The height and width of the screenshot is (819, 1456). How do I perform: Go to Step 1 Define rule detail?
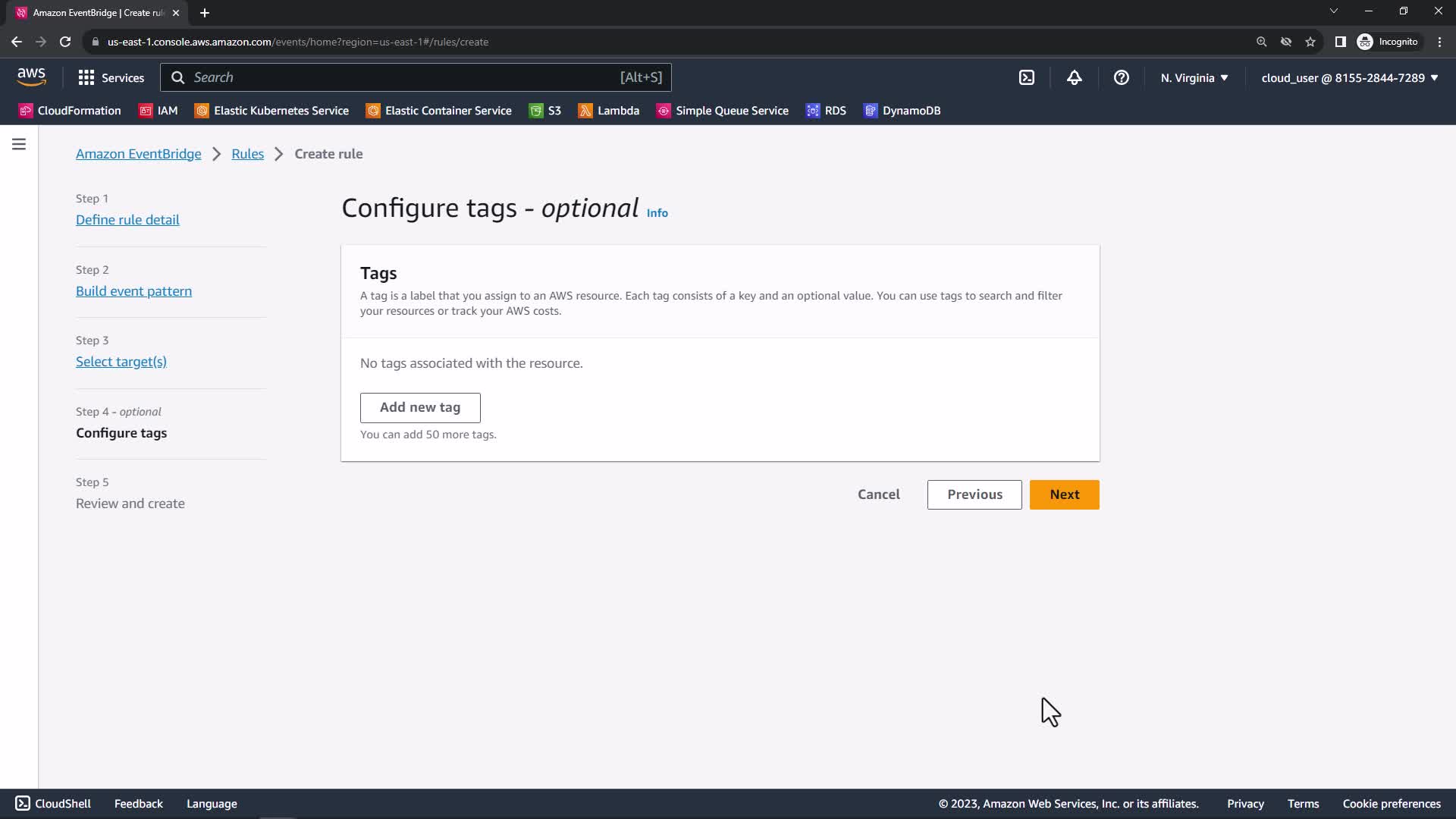pyautogui.click(x=127, y=220)
